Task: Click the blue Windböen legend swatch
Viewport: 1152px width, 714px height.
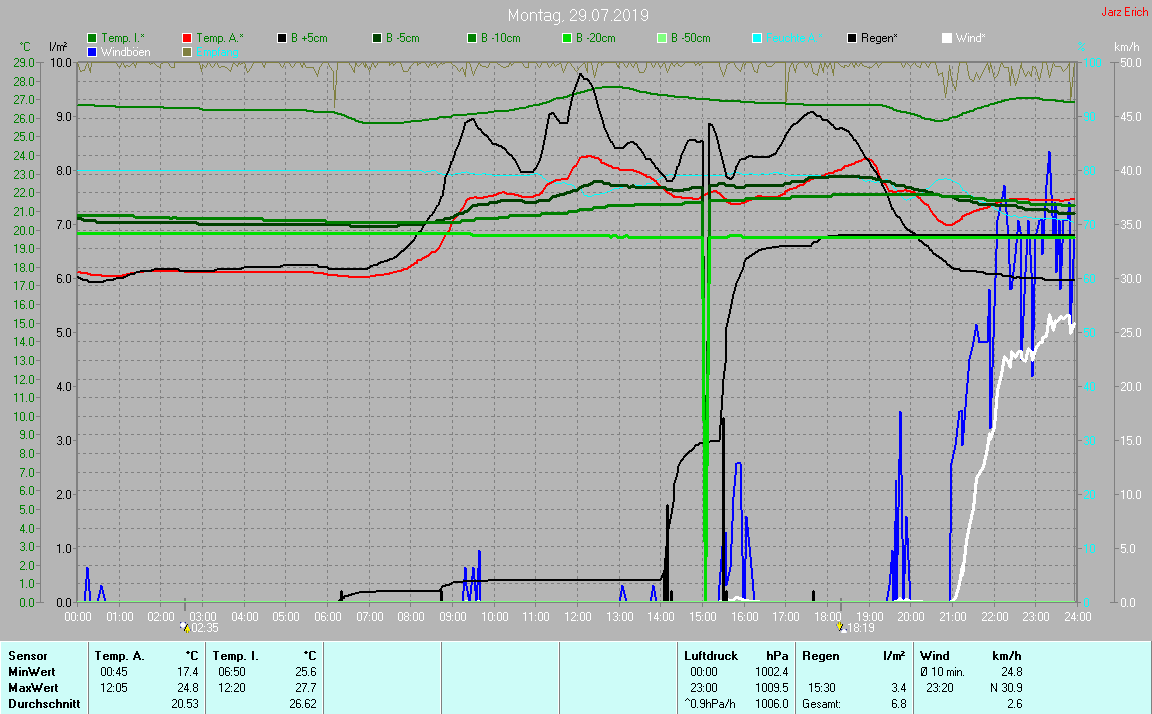Action: [x=92, y=52]
